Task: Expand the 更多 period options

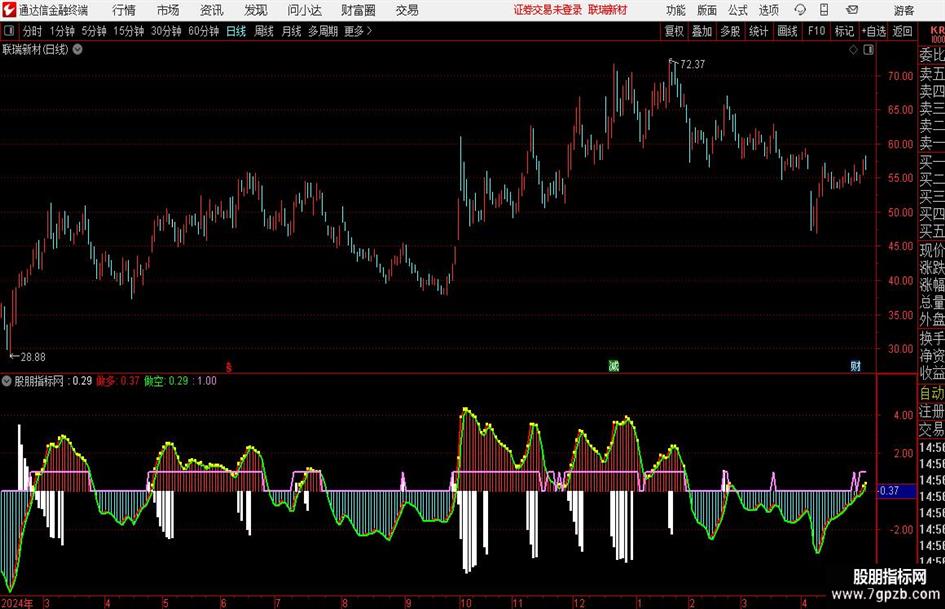Action: tap(358, 31)
